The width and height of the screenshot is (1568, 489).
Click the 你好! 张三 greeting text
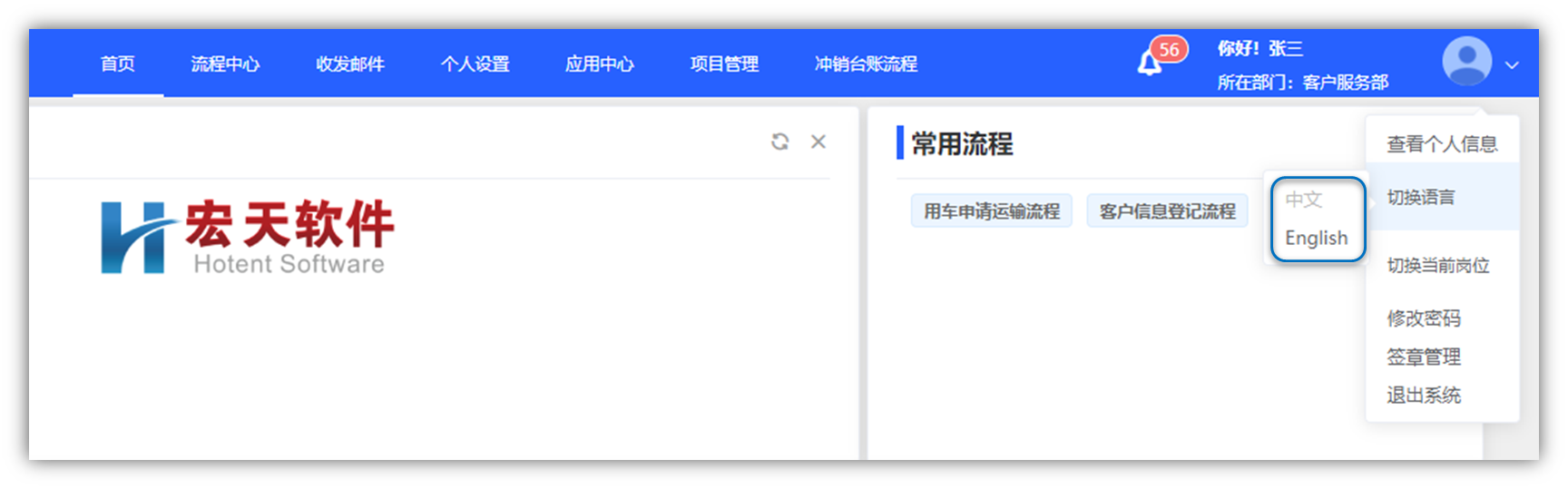point(1260,48)
